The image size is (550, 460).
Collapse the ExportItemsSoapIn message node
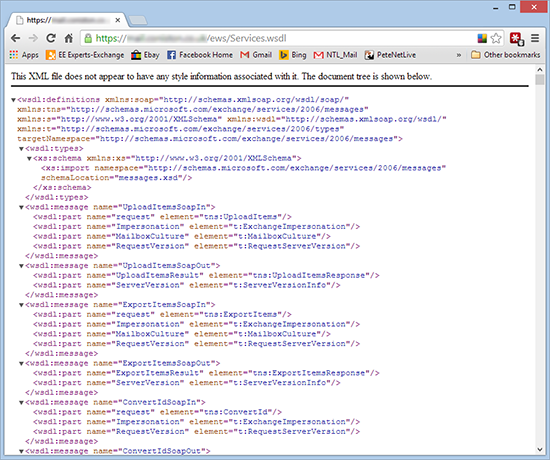(21, 305)
